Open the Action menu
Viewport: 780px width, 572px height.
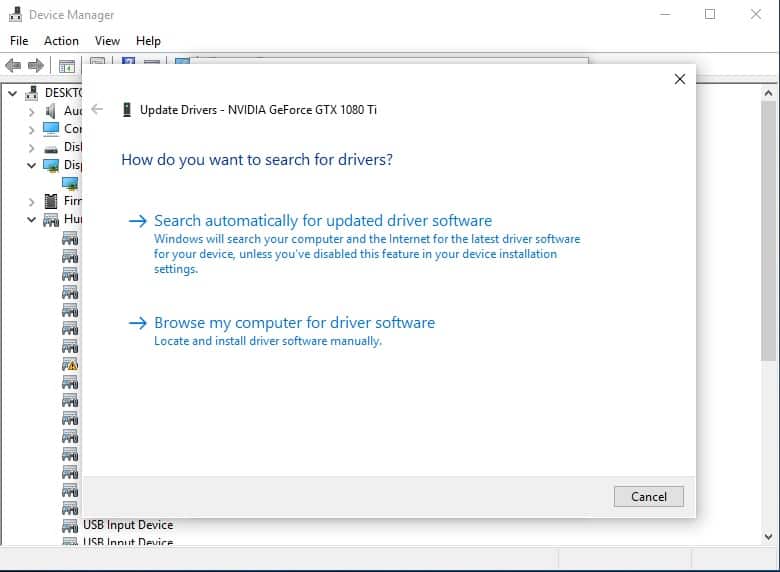(61, 41)
